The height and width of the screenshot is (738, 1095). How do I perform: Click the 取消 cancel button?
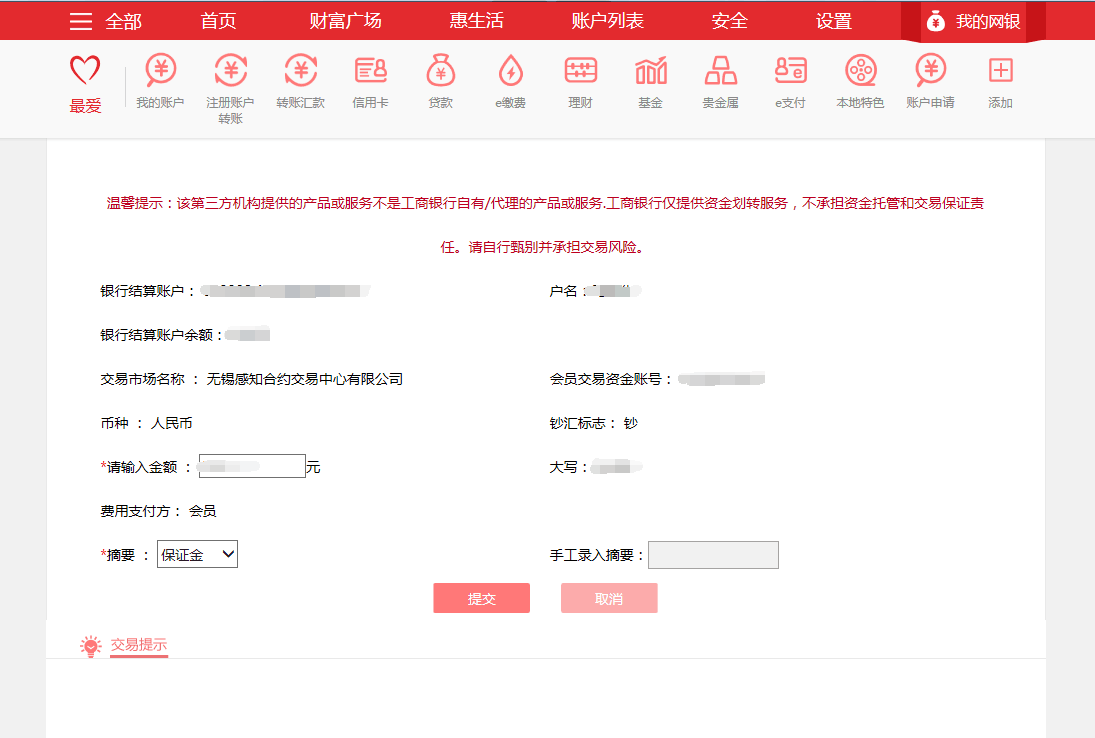pos(609,598)
